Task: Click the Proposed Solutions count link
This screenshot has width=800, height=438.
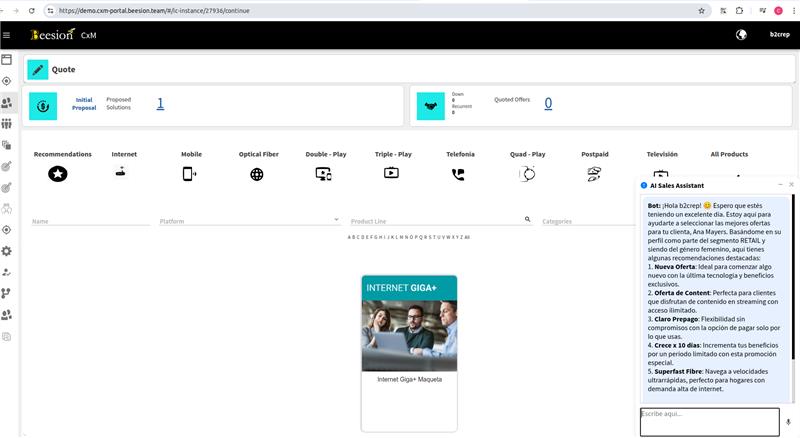Action: pos(160,104)
